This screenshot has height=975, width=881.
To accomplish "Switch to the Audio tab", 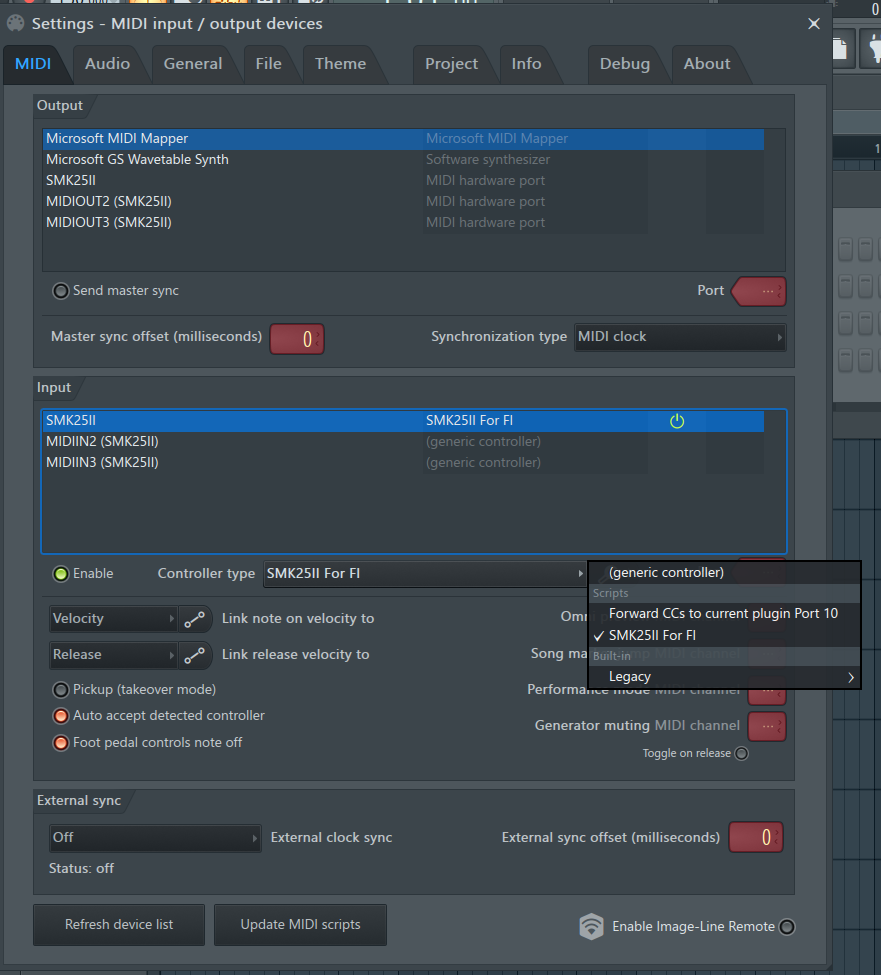I will (x=108, y=63).
